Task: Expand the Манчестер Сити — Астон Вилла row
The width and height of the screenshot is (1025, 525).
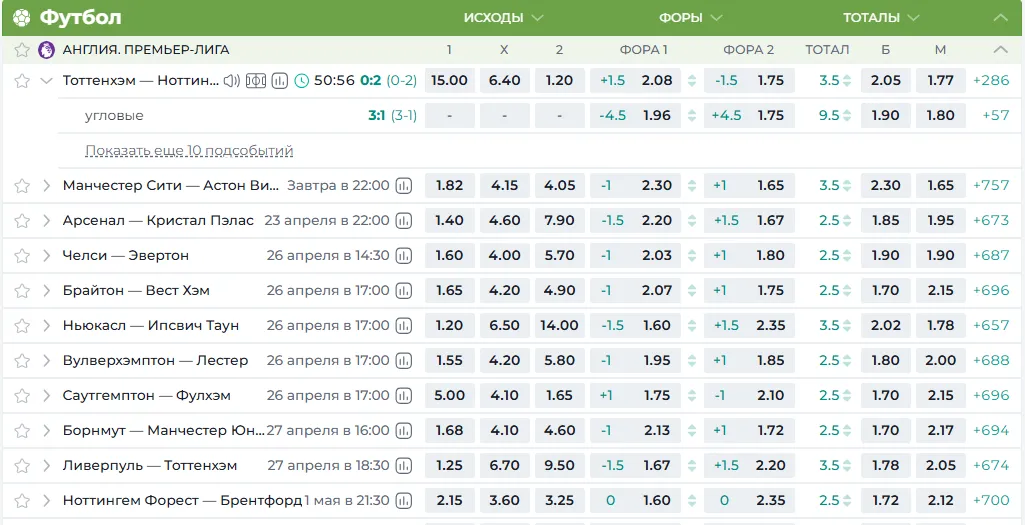Action: (46, 185)
